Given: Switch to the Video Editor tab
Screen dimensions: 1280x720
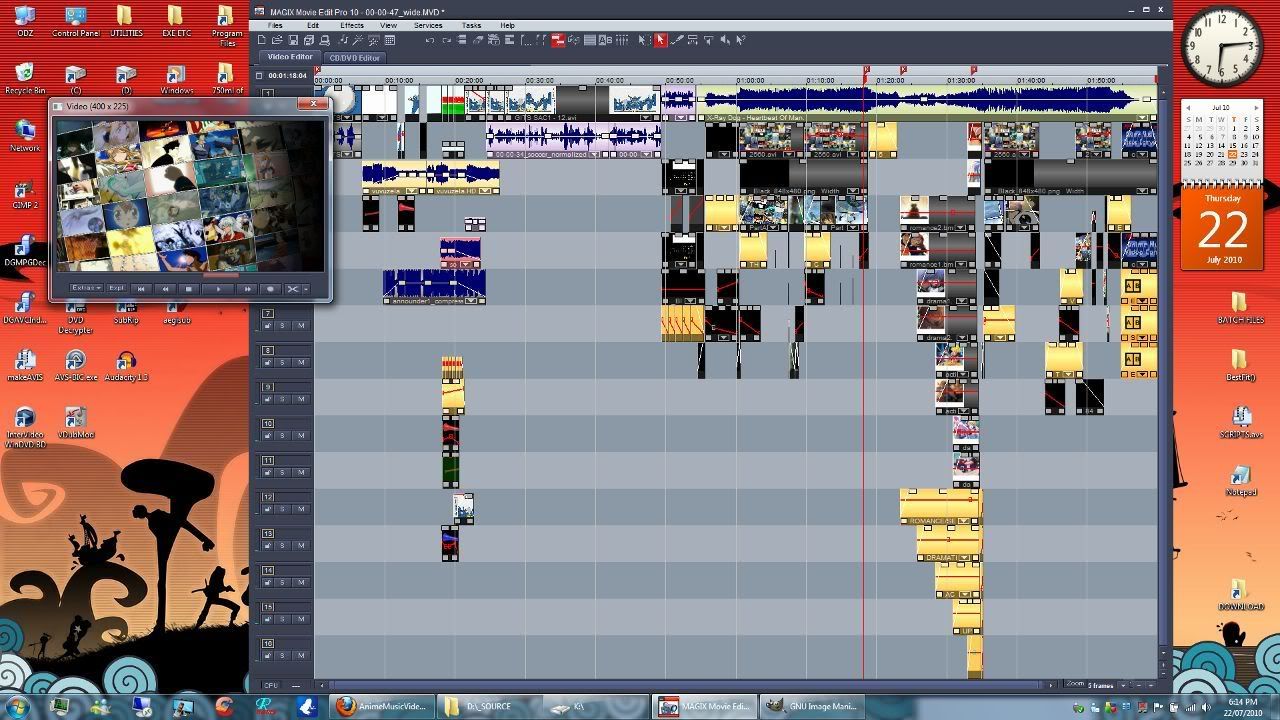Looking at the screenshot, I should [x=290, y=57].
